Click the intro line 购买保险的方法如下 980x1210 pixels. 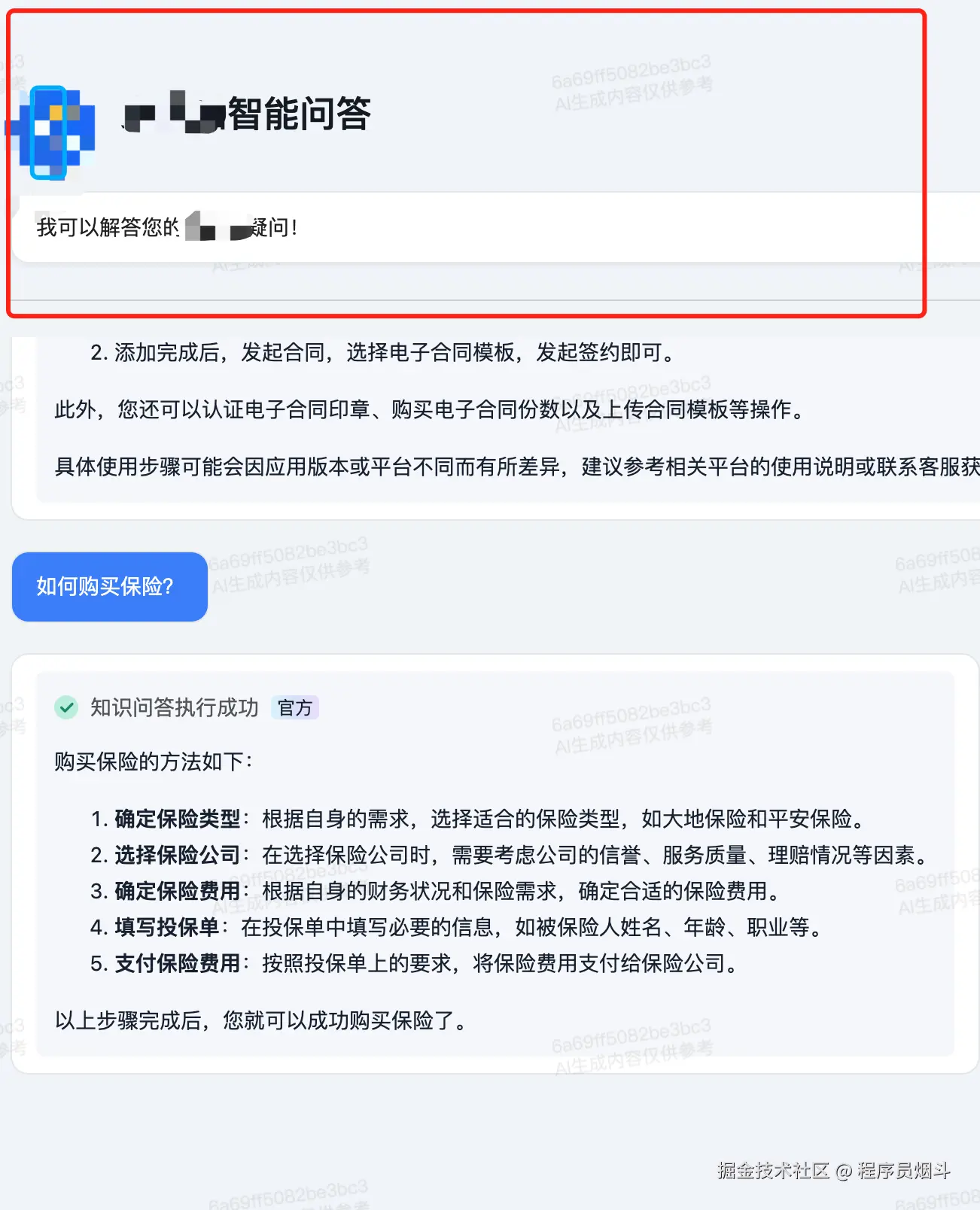[x=153, y=762]
